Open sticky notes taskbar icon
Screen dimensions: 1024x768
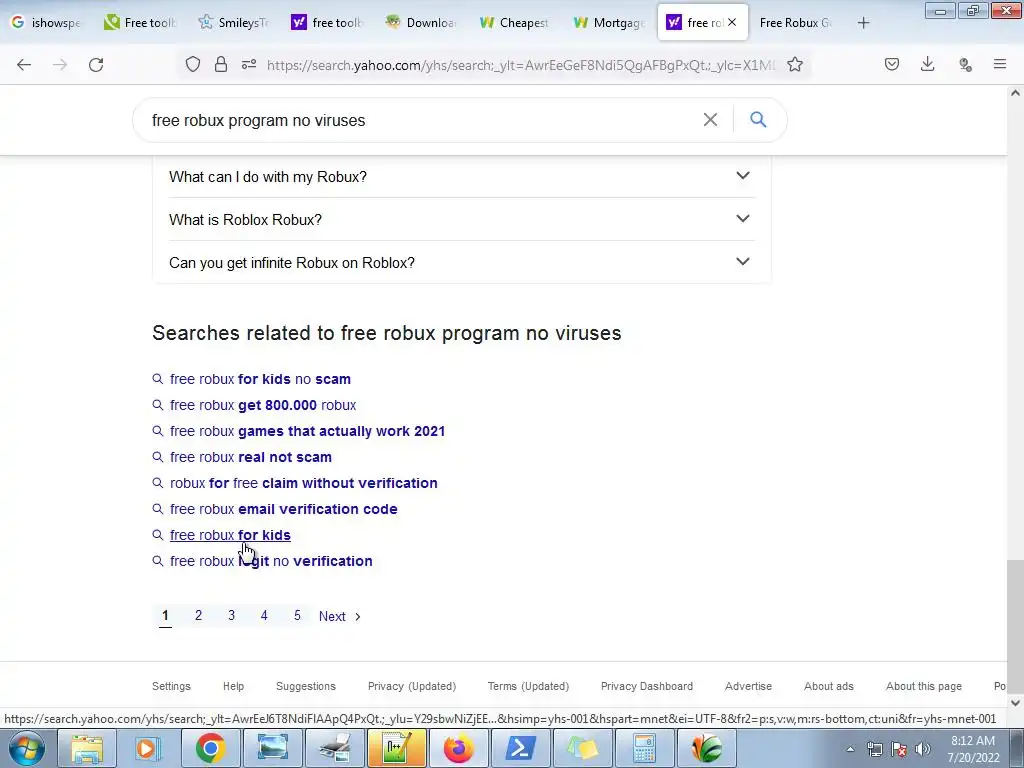coord(583,748)
